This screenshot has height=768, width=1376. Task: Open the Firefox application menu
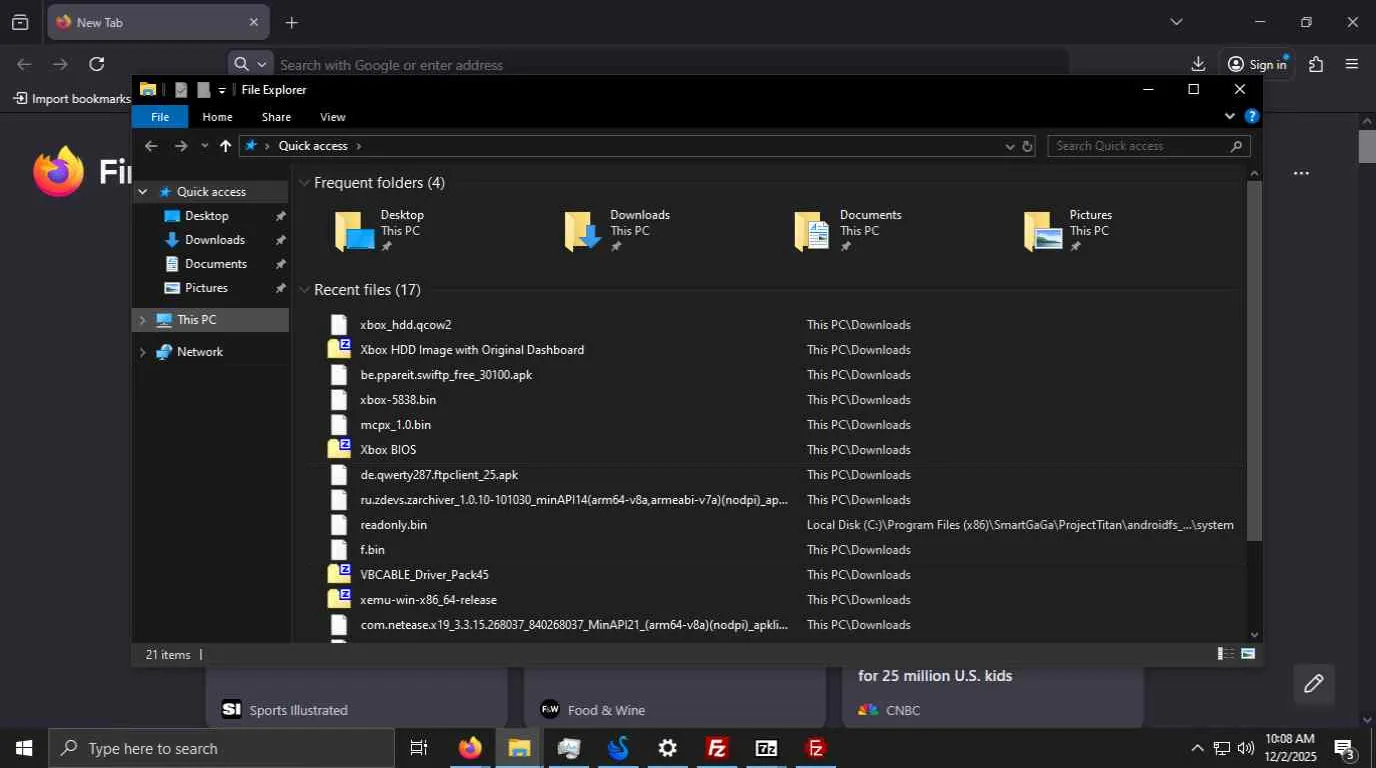click(1352, 64)
